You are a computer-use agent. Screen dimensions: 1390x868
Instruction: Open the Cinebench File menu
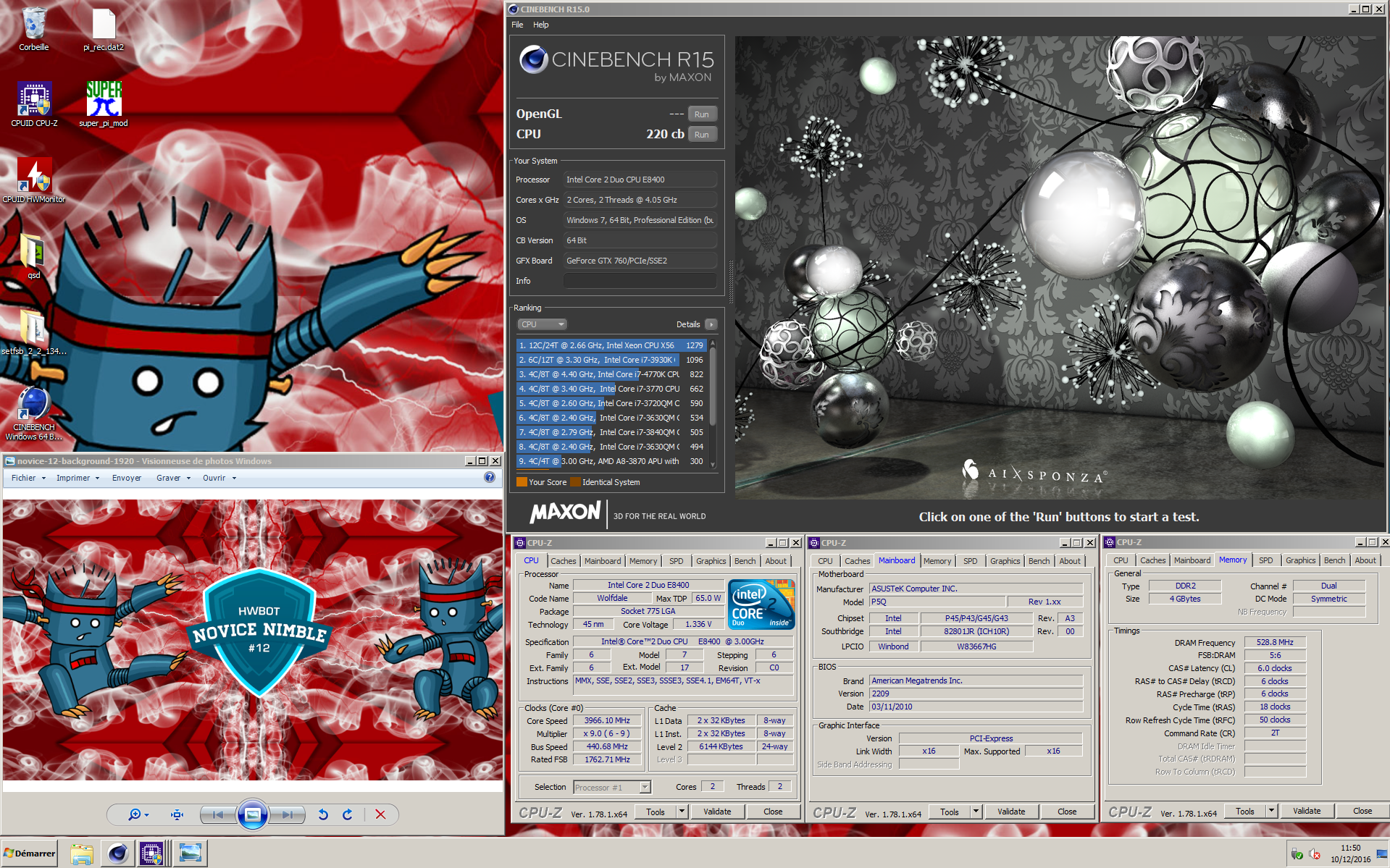point(517,25)
